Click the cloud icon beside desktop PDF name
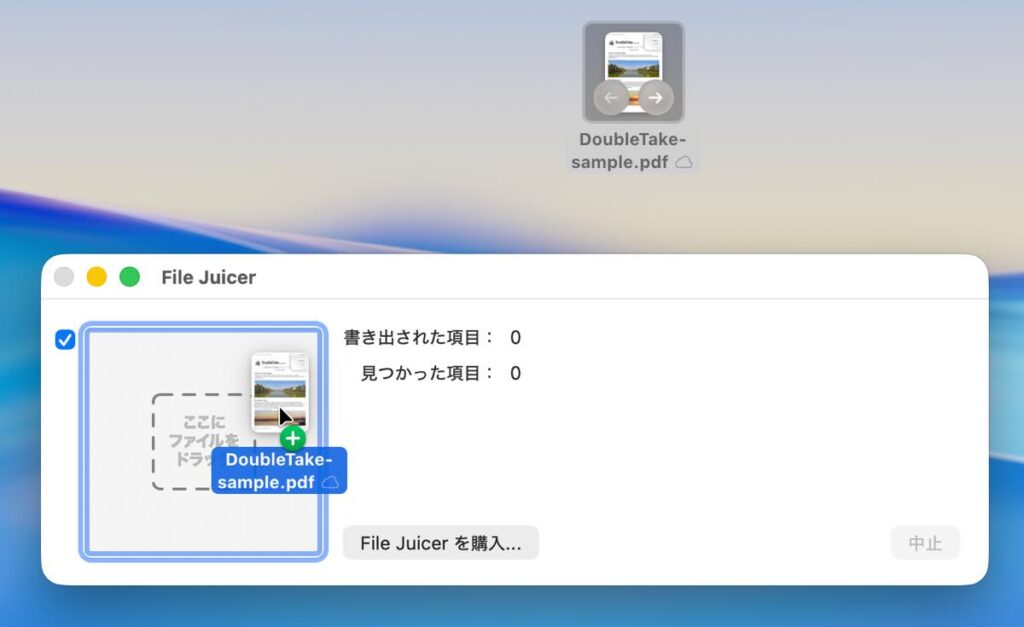 (684, 162)
